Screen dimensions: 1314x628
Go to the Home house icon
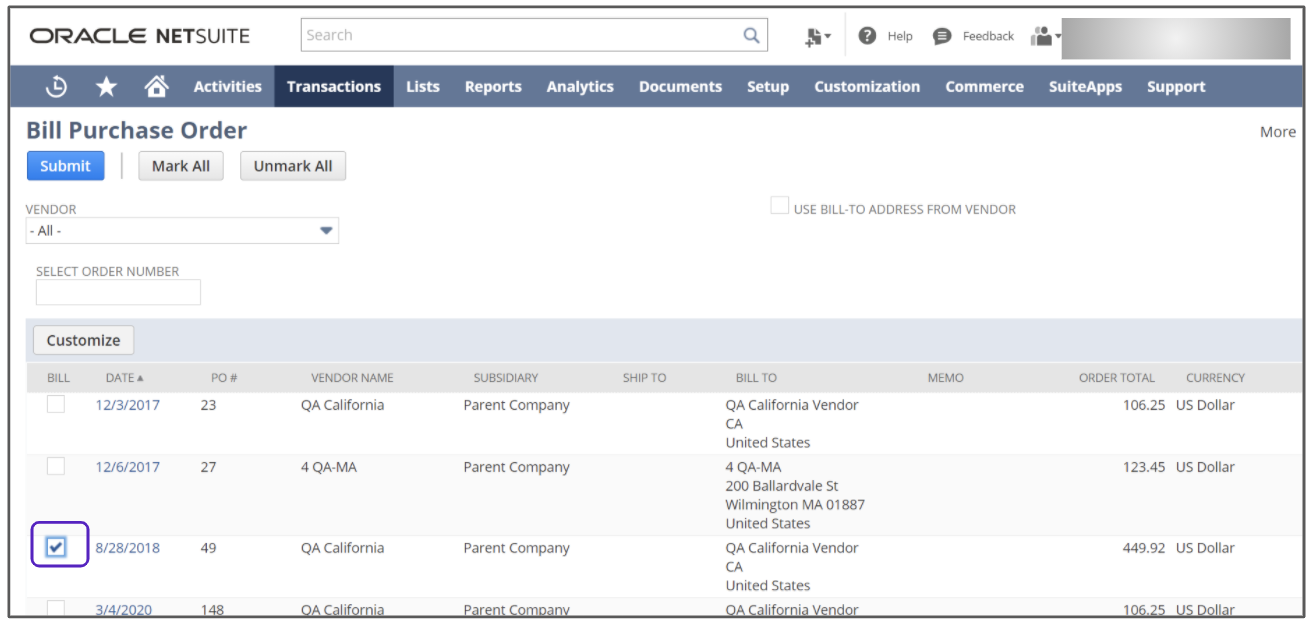[156, 87]
